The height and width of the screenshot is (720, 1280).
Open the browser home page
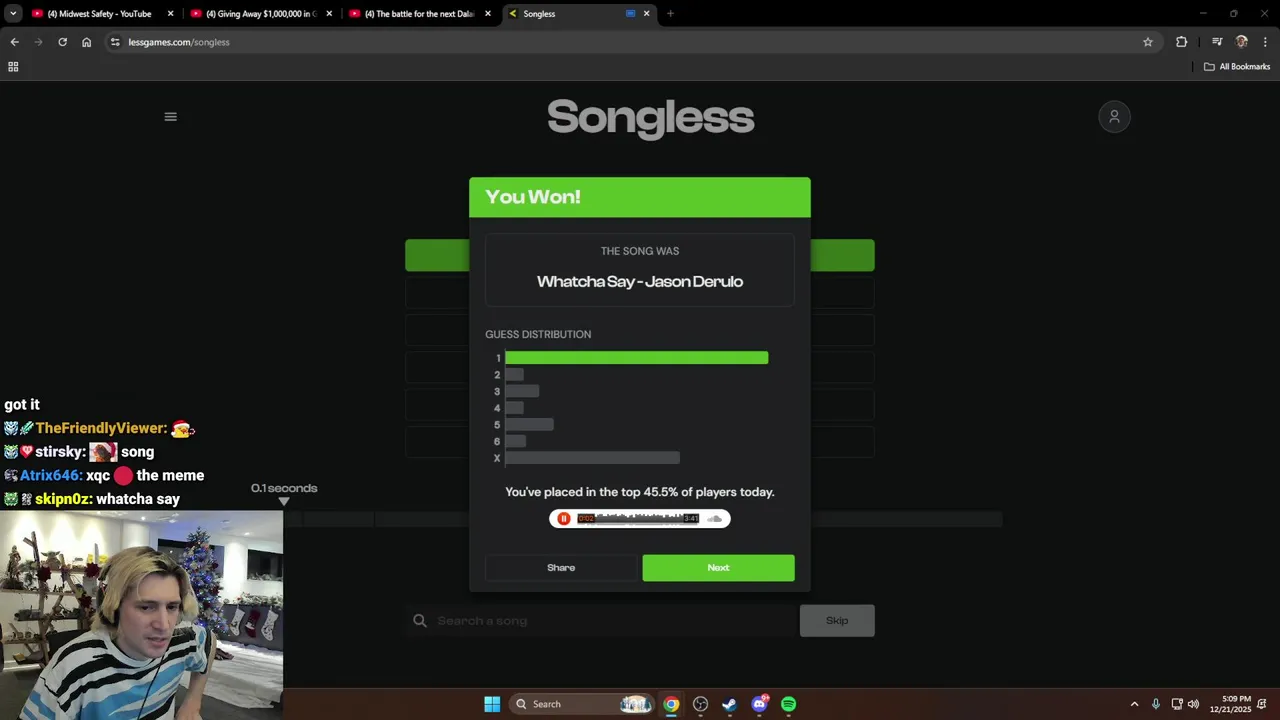pyautogui.click(x=86, y=42)
